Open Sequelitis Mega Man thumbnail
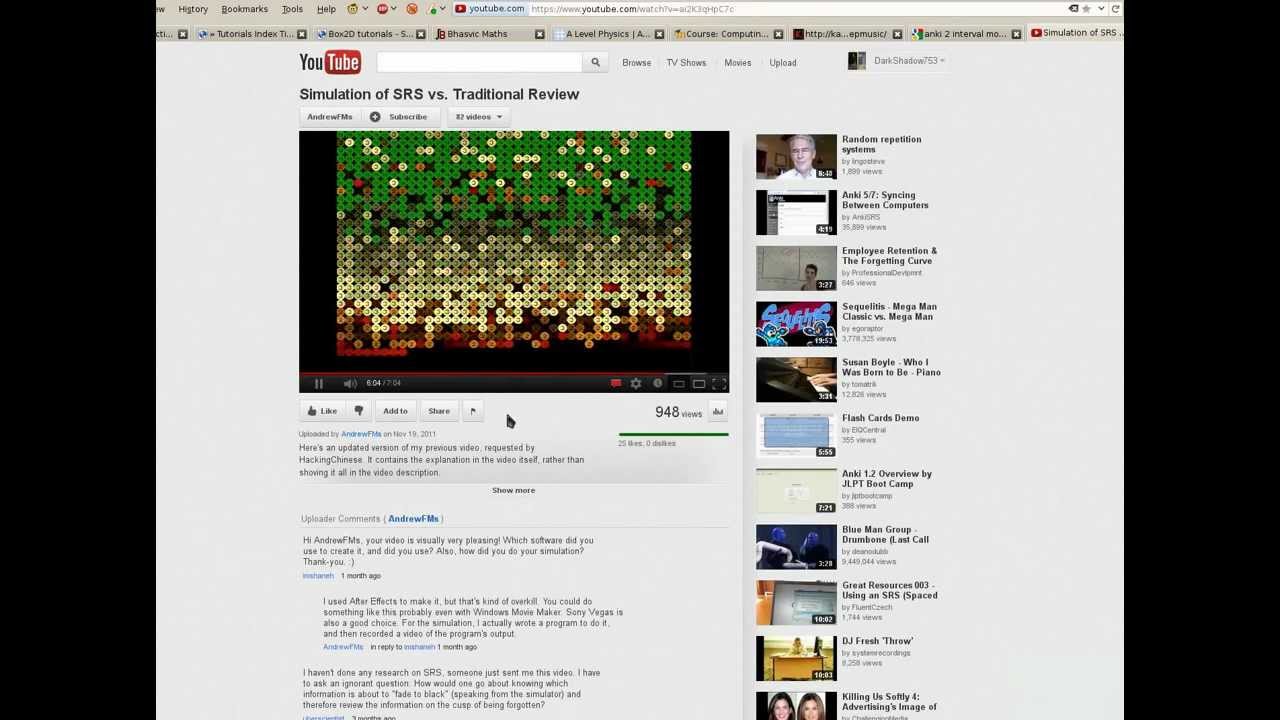The width and height of the screenshot is (1280, 720). pos(796,324)
